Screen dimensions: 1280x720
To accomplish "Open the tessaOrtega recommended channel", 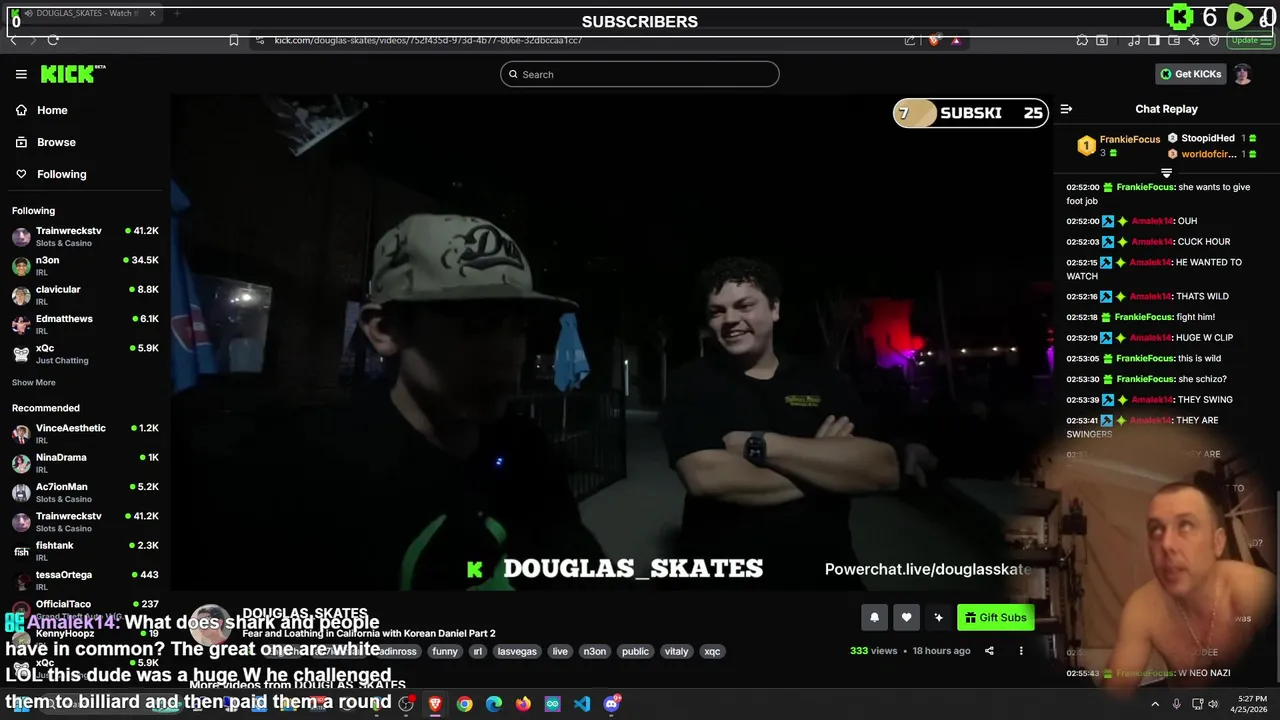I will pos(84,580).
